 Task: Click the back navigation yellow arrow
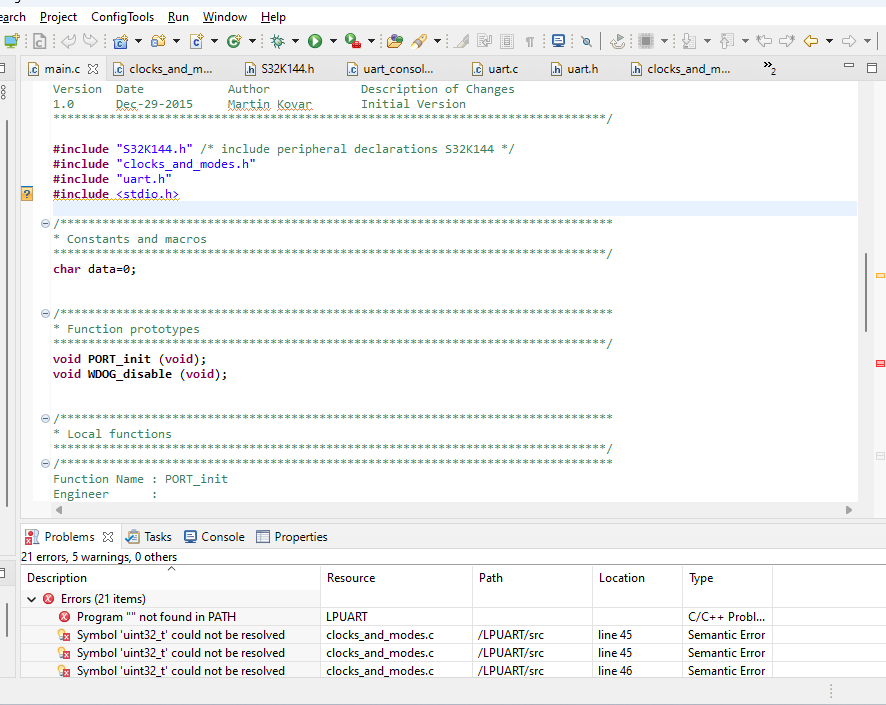coord(811,41)
